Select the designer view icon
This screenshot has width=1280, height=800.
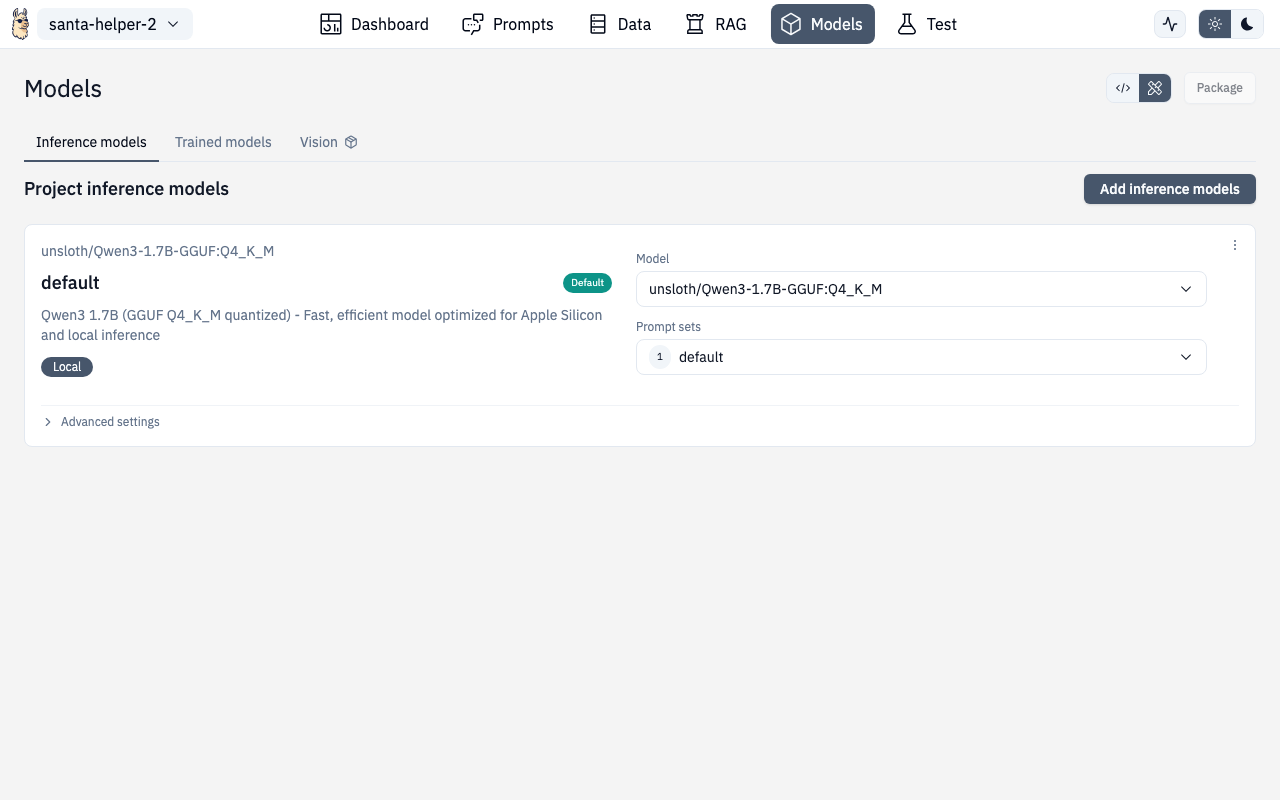1155,88
